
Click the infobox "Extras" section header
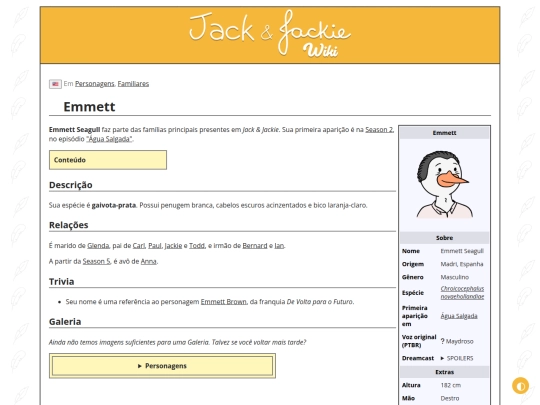pyautogui.click(x=444, y=372)
